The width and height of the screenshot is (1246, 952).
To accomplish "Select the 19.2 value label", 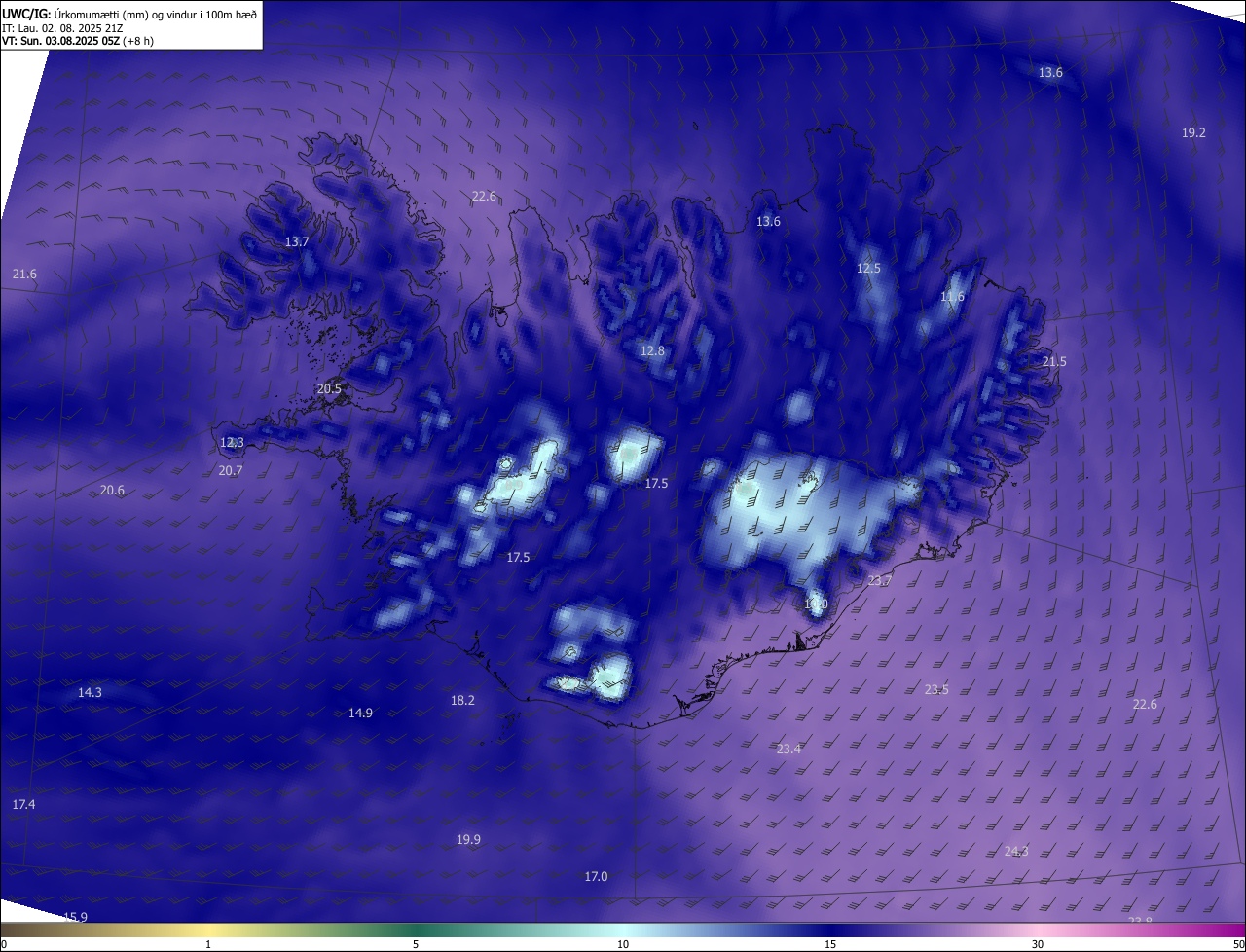I will coord(1193,132).
